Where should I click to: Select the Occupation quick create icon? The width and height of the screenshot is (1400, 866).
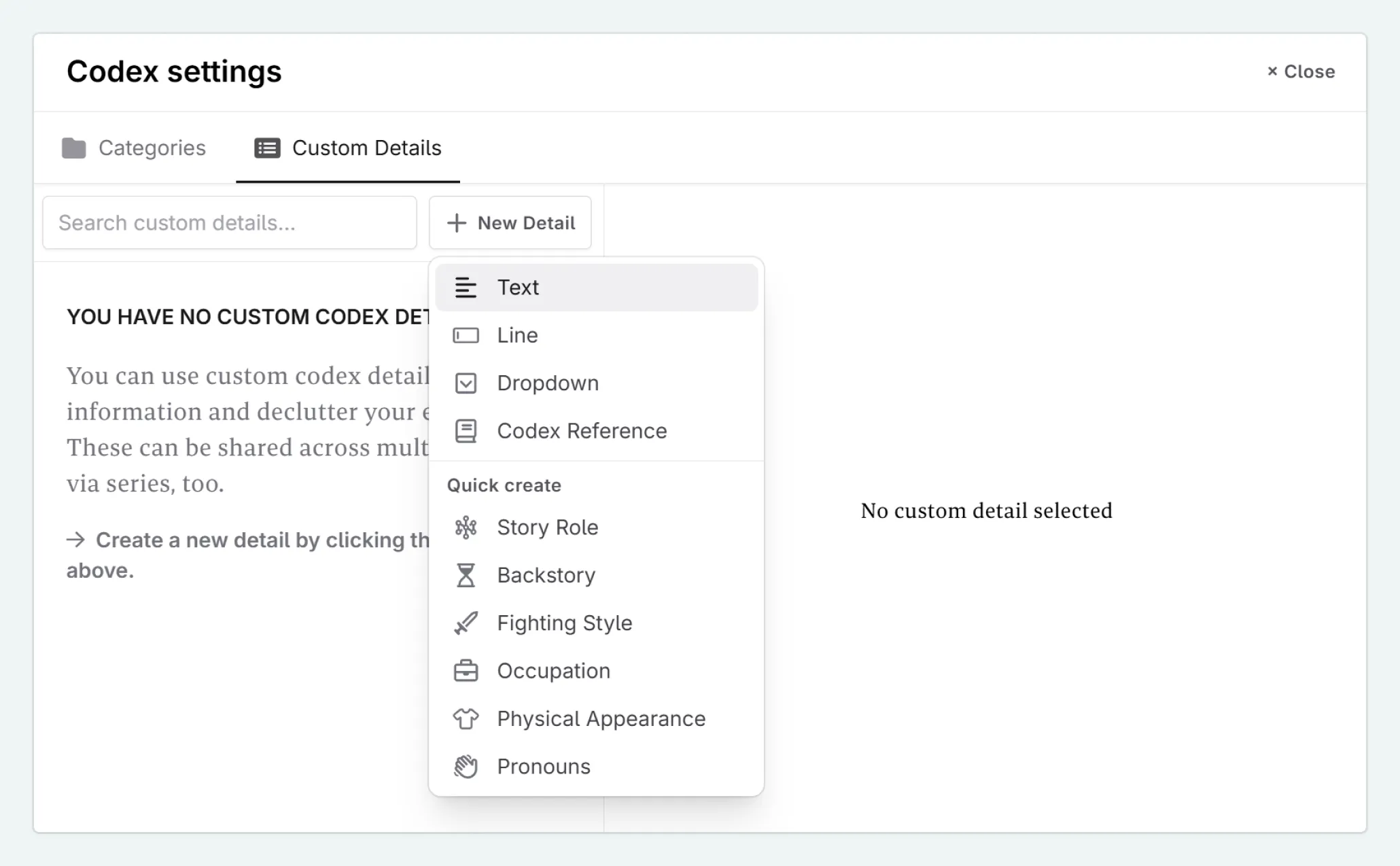[x=466, y=670]
